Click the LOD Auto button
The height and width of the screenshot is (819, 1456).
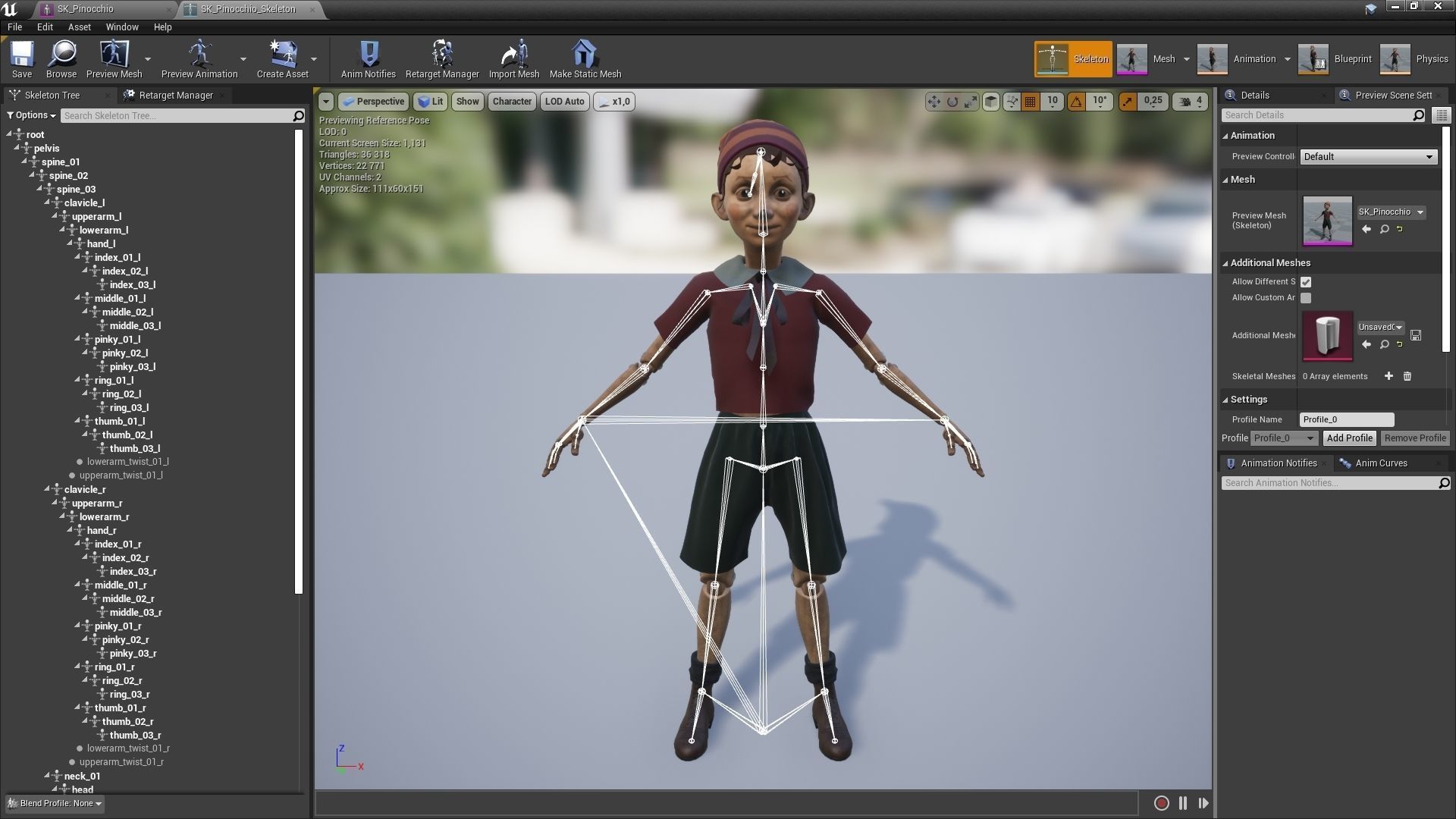tap(564, 102)
